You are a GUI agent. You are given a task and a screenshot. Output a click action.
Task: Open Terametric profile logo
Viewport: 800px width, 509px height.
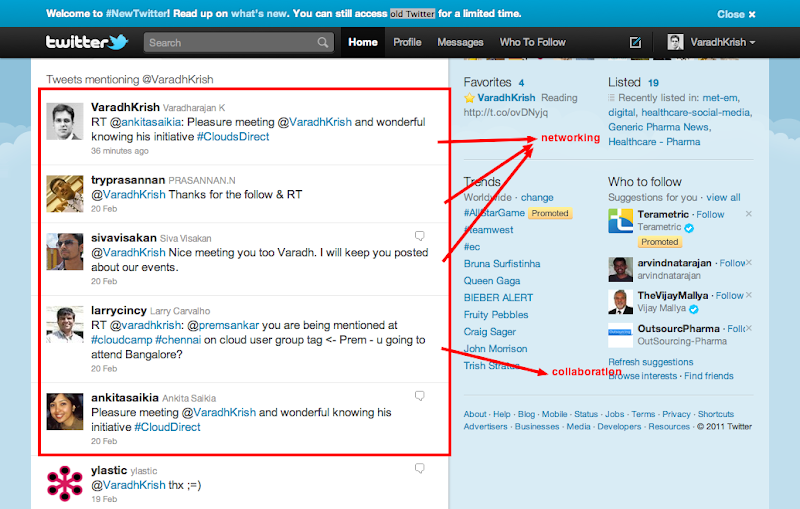pos(620,221)
